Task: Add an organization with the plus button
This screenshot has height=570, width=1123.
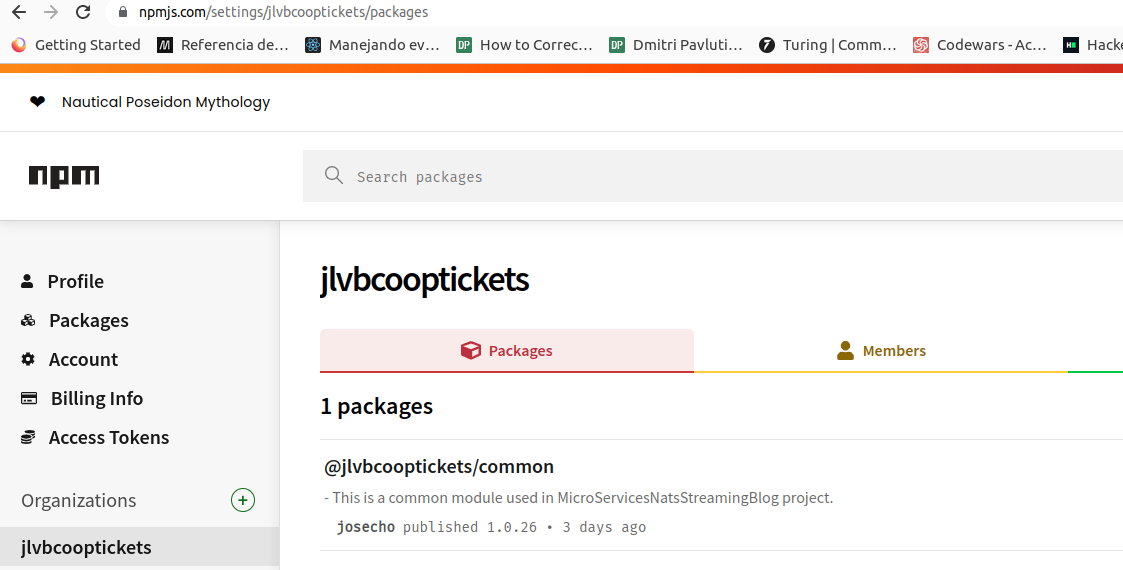Action: 243,500
